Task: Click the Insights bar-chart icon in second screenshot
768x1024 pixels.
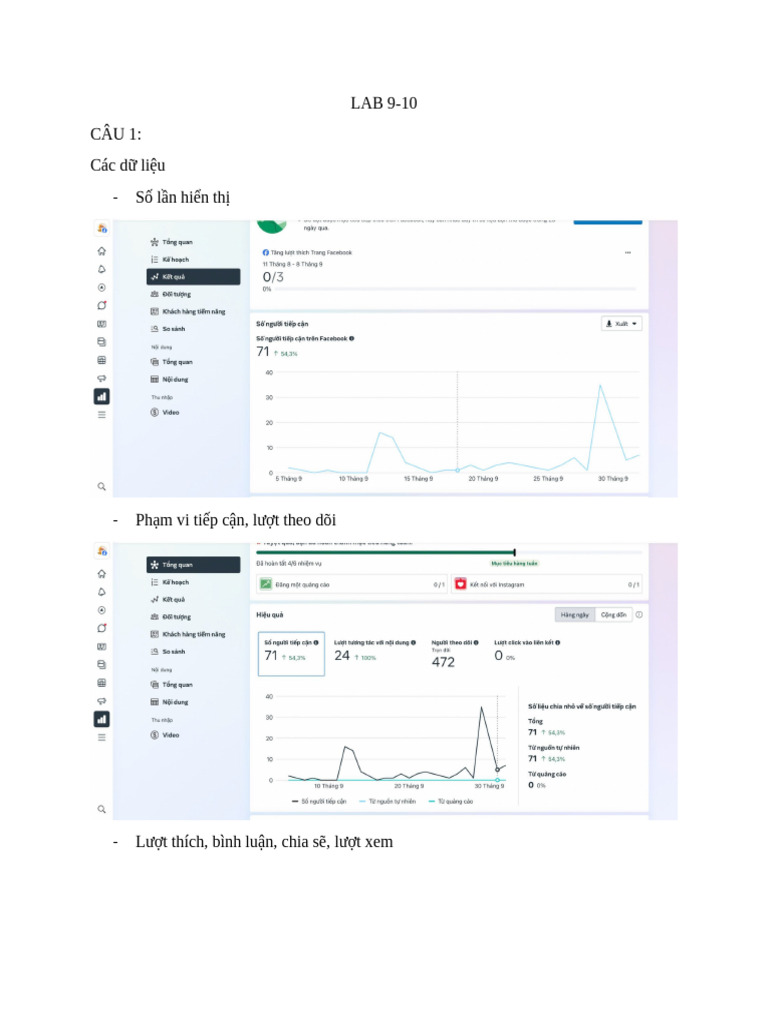Action: tap(101, 719)
